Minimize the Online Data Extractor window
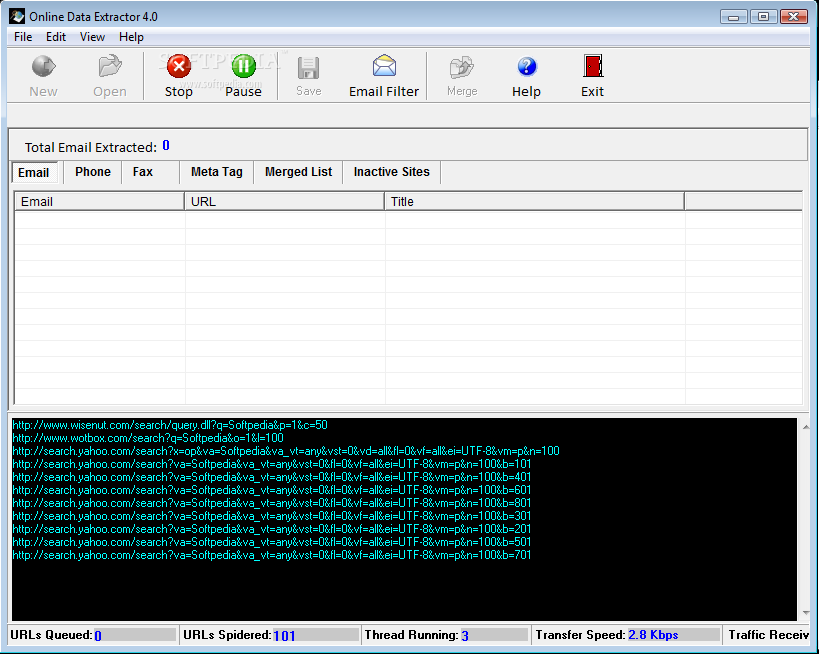Viewport: 819px width, 654px height. click(734, 17)
